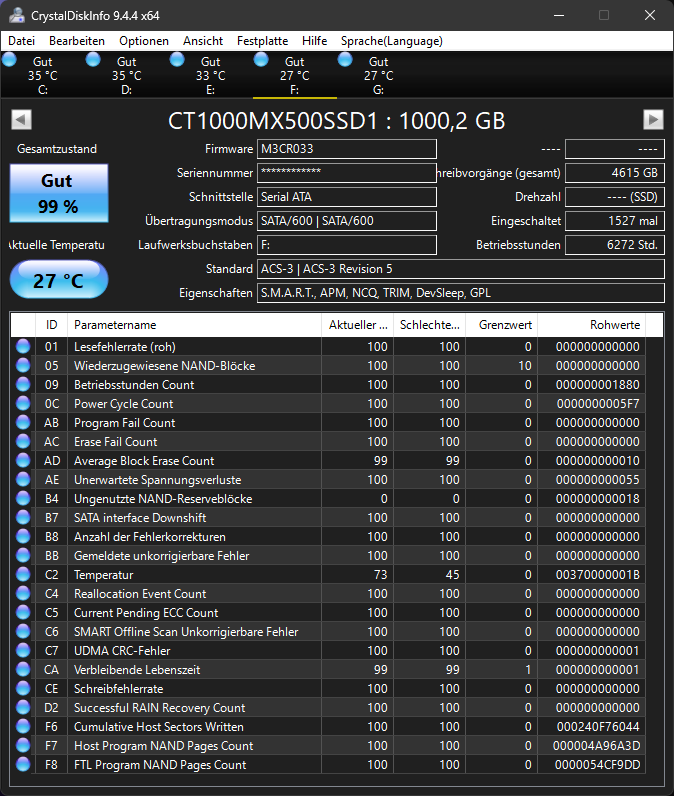Click status orb of UDMA CRC-Fehler row
Image resolution: width=674 pixels, height=796 pixels.
[23, 650]
